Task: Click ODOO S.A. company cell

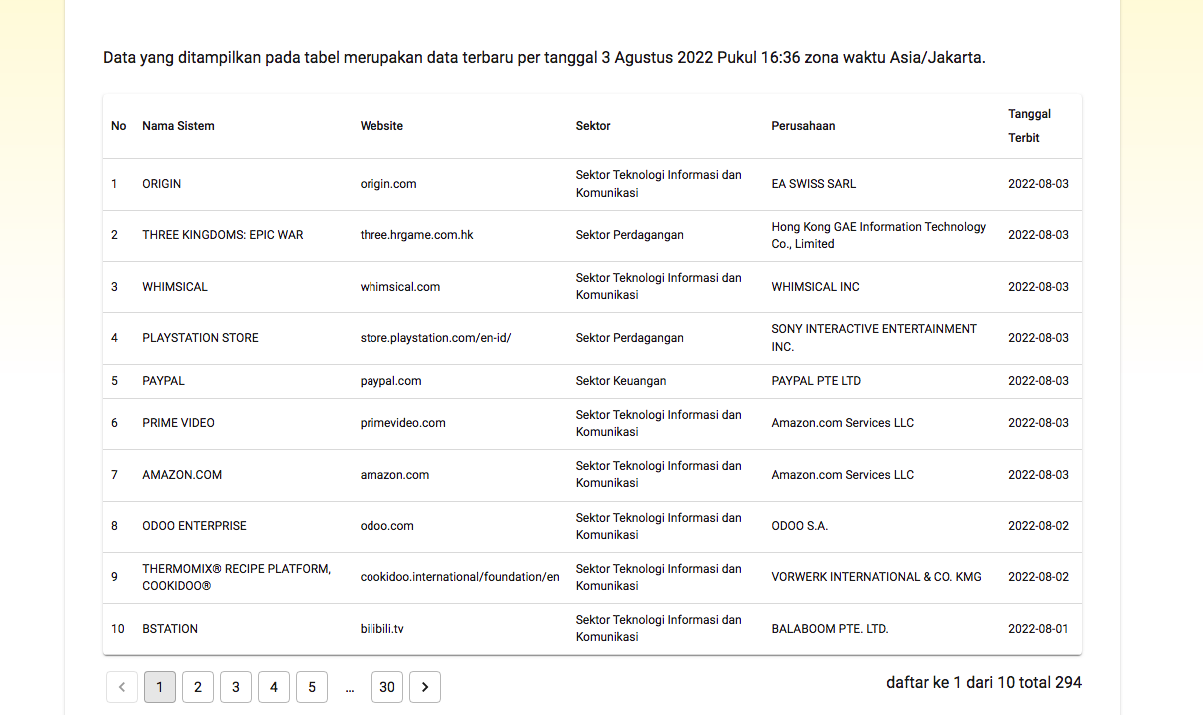Action: (800, 526)
